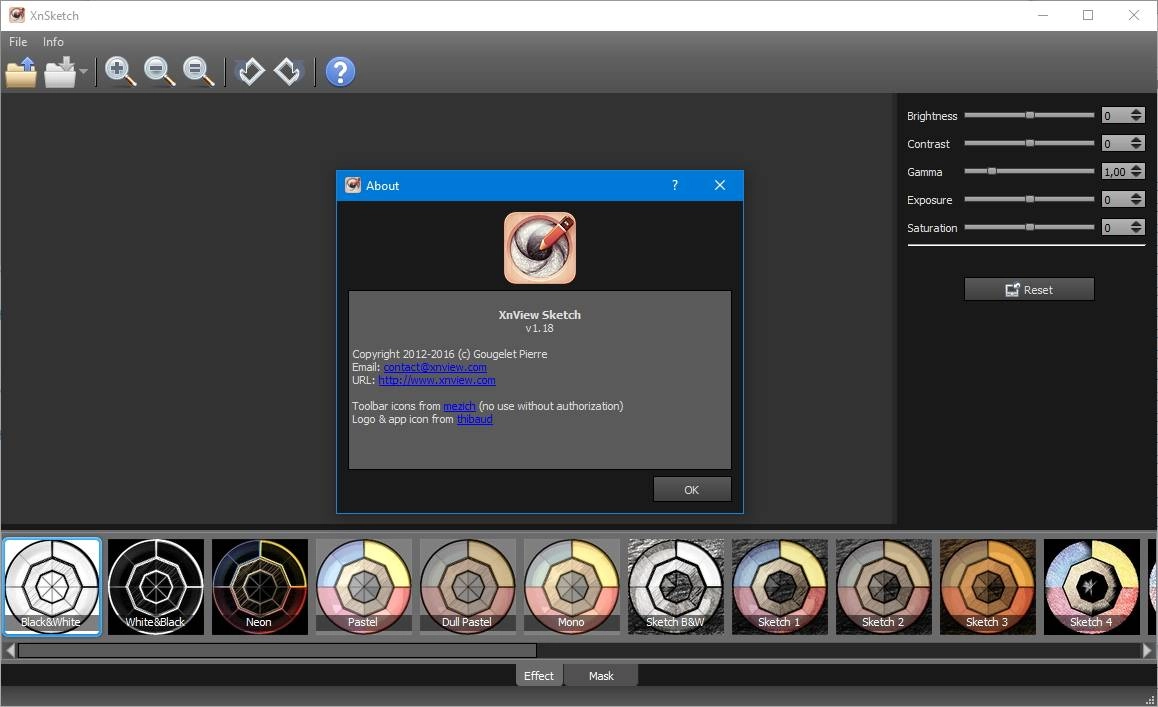Click the Gamma value field

click(1115, 171)
